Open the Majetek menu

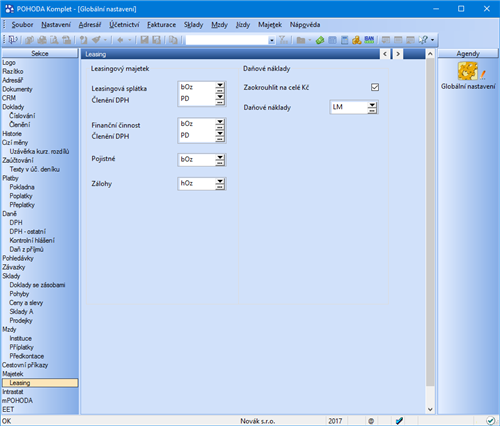pyautogui.click(x=270, y=25)
